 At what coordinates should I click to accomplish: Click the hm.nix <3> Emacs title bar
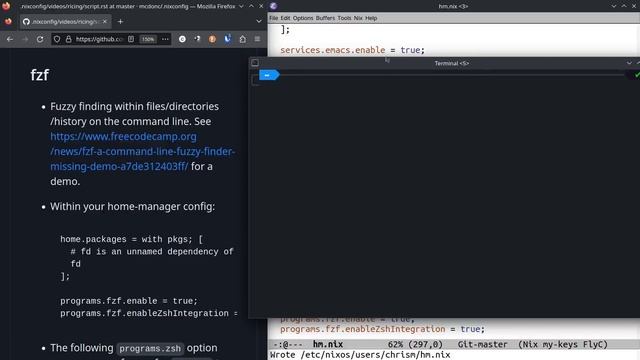(x=453, y=6)
